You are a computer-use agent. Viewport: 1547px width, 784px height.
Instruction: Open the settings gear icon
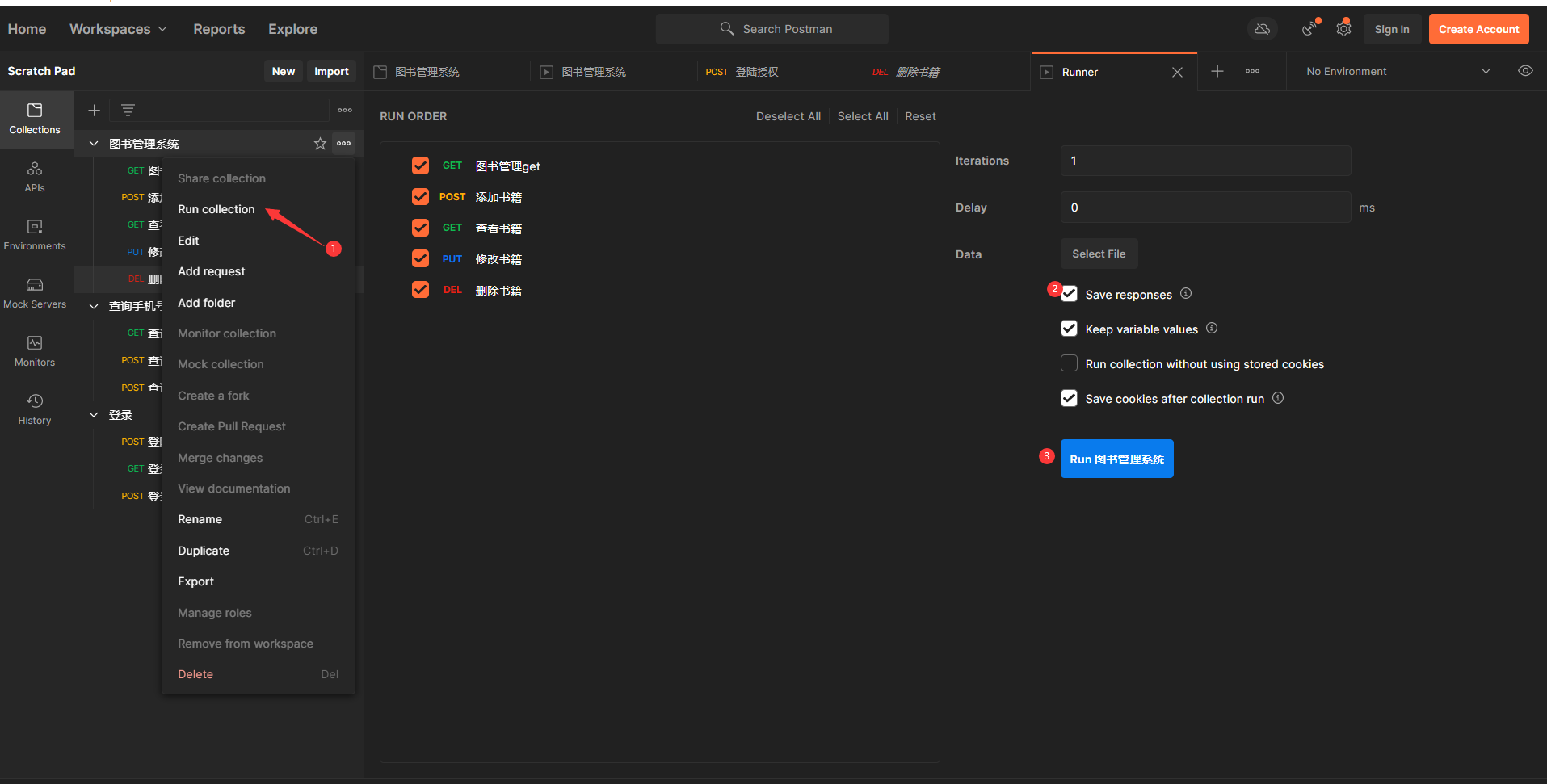tap(1343, 29)
